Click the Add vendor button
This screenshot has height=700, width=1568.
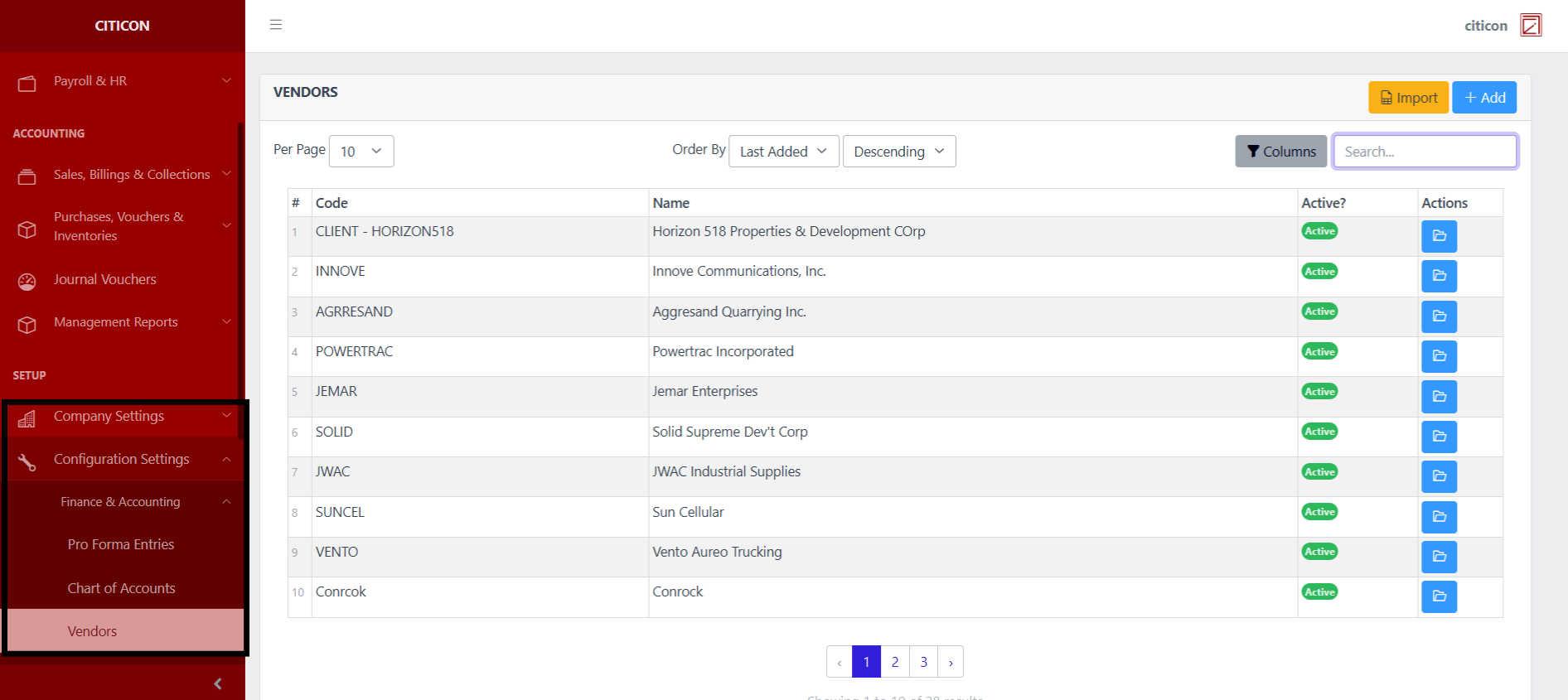[1484, 98]
